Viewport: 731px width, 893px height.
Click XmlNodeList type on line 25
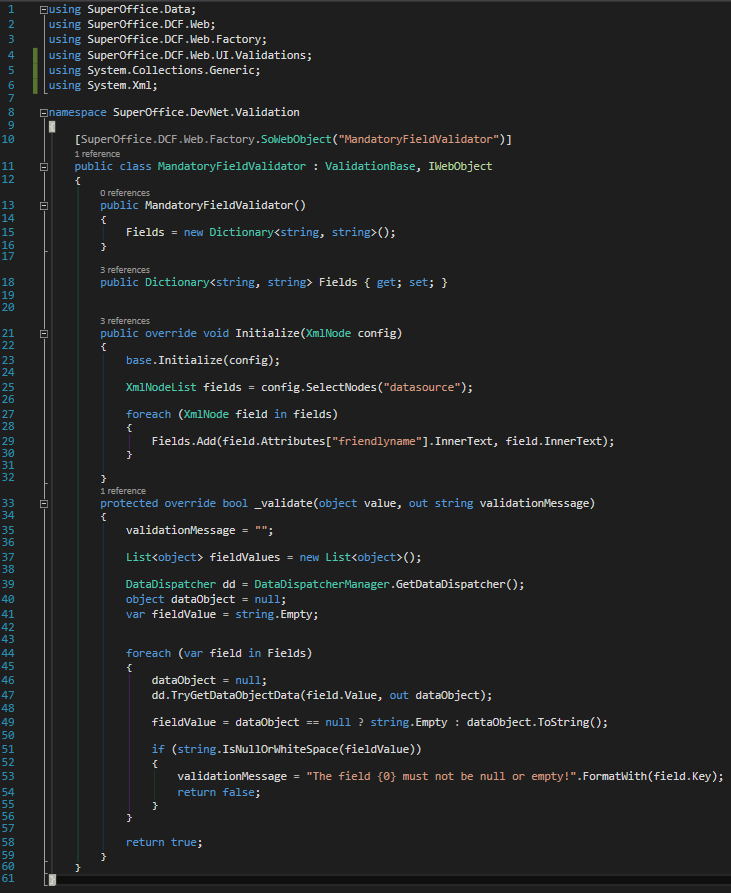click(161, 387)
